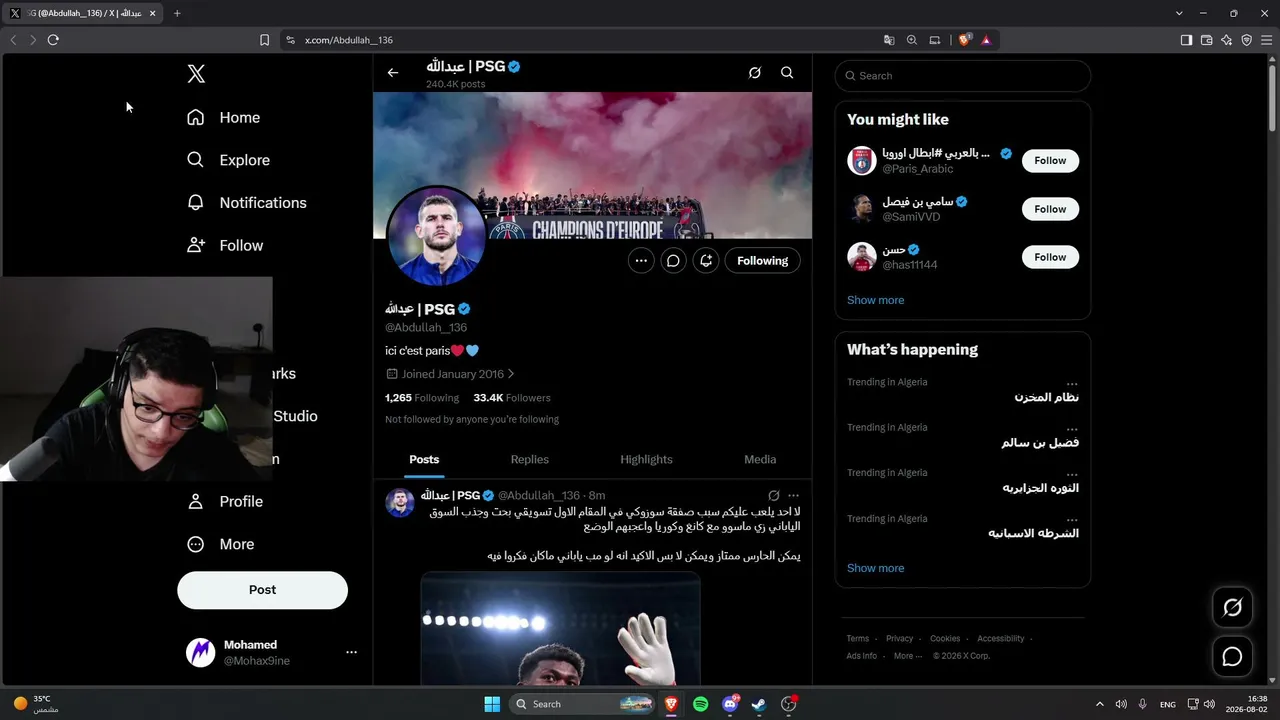Open the Accessibility footer link
The width and height of the screenshot is (1280, 720).
click(x=1001, y=639)
